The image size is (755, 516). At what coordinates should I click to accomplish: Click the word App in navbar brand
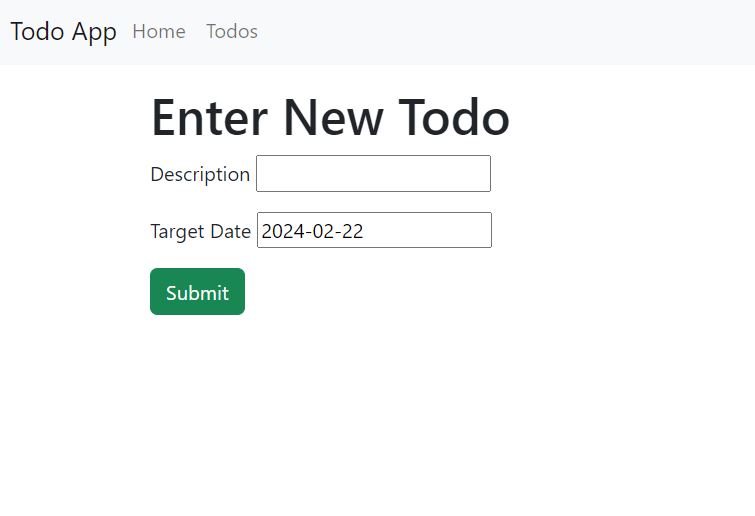tap(94, 33)
